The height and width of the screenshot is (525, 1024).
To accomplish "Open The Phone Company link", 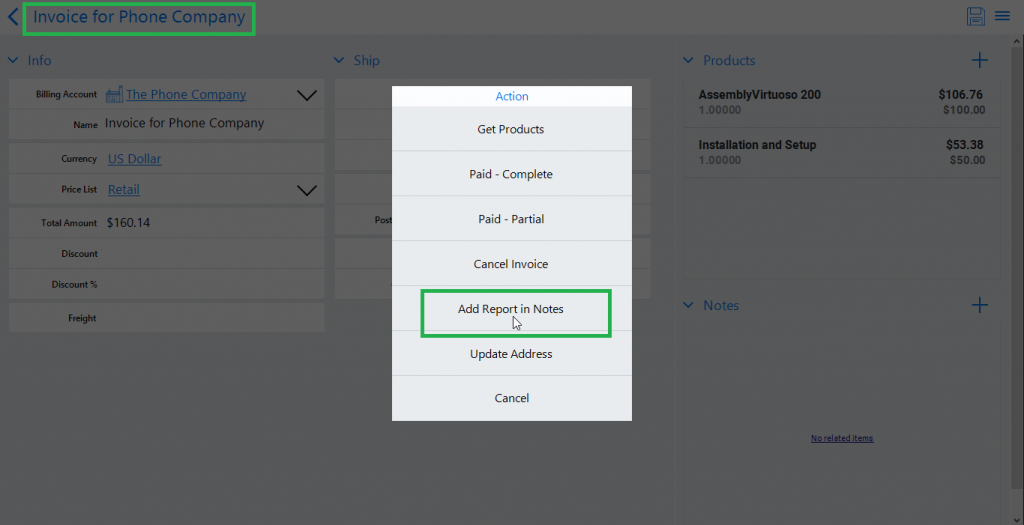I will (x=186, y=95).
